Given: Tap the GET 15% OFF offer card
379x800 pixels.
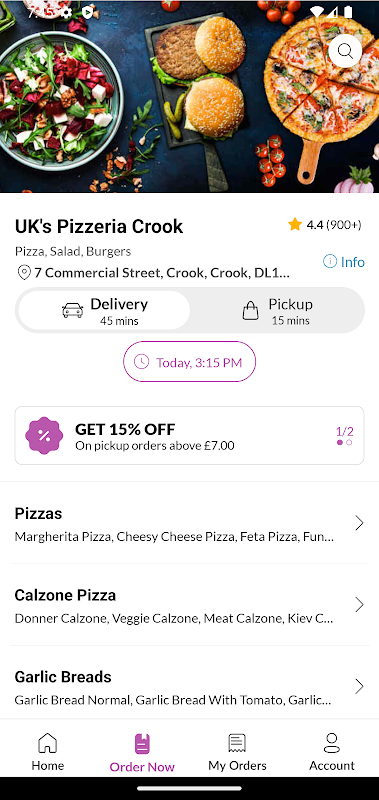Looking at the screenshot, I should [189, 436].
